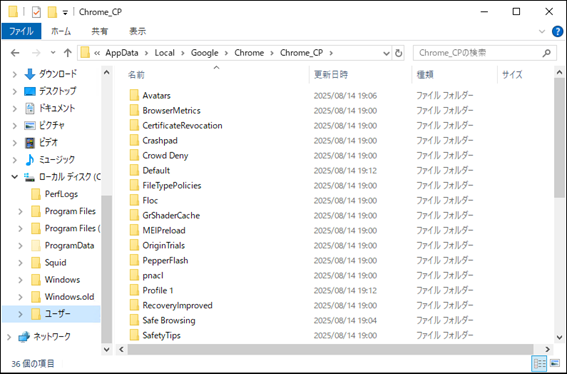Expand the ribbon with the chevron
This screenshot has width=567, height=374.
(542, 31)
